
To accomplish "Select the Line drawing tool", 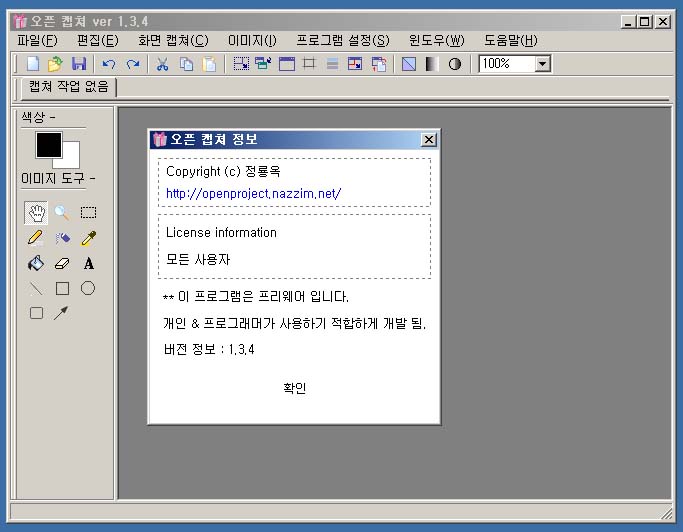I will point(36,288).
